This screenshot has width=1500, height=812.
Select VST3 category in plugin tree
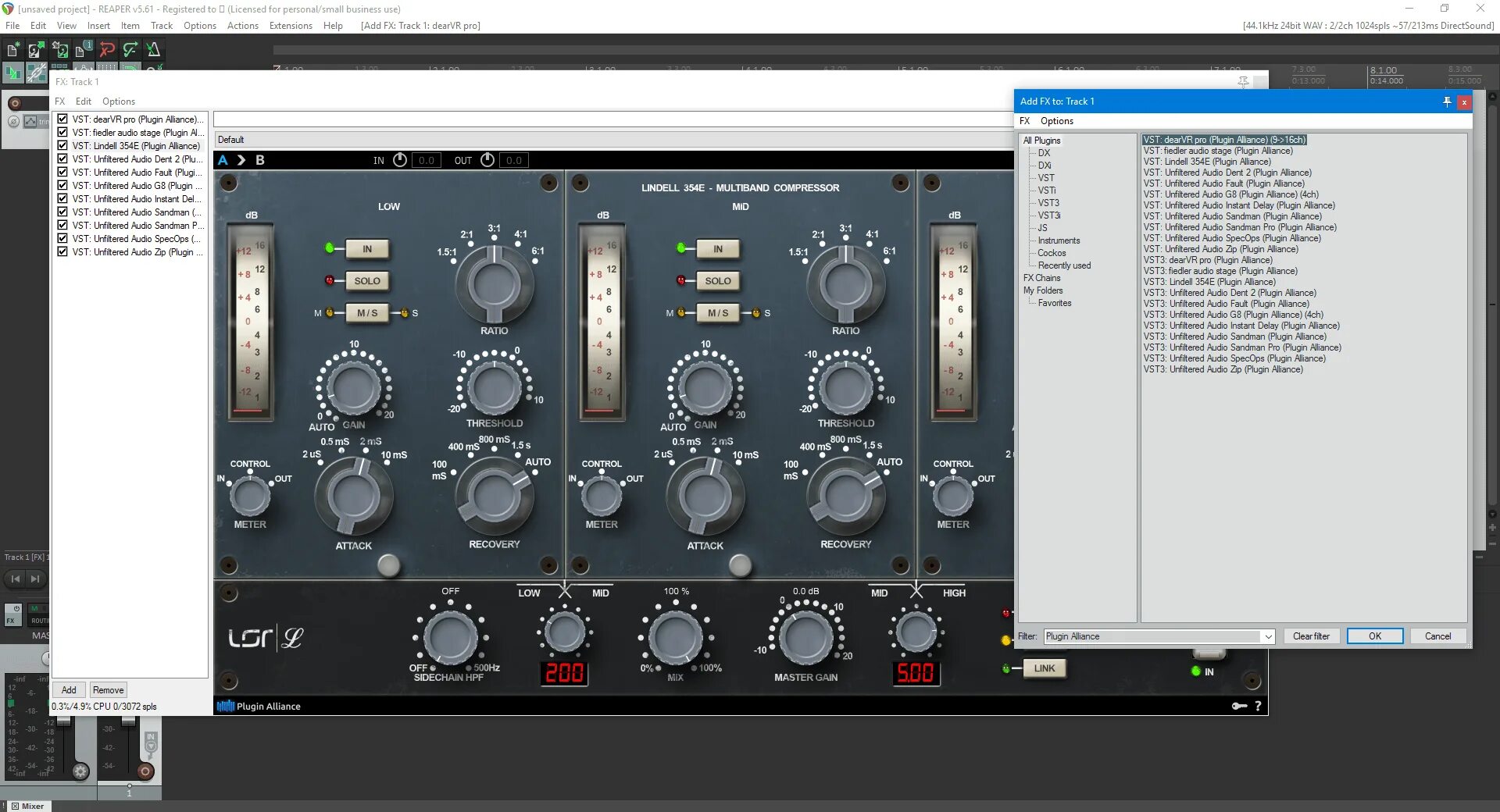(x=1048, y=203)
